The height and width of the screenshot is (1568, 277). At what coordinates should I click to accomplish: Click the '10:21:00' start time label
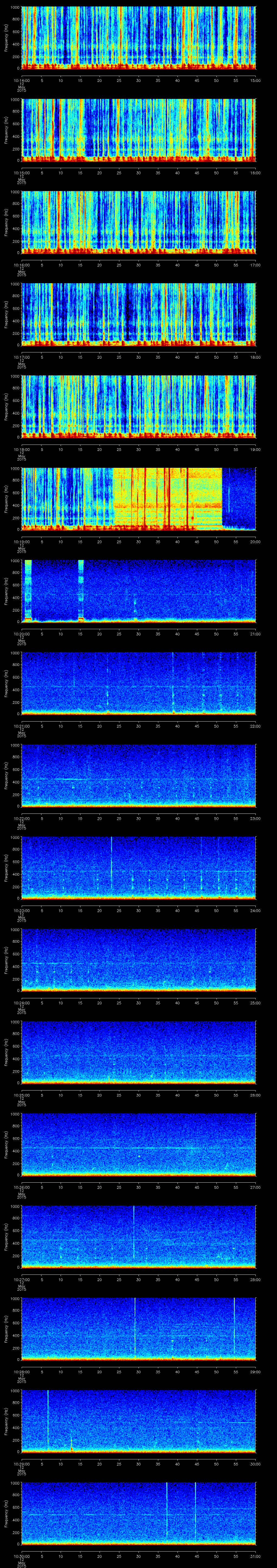(x=22, y=726)
